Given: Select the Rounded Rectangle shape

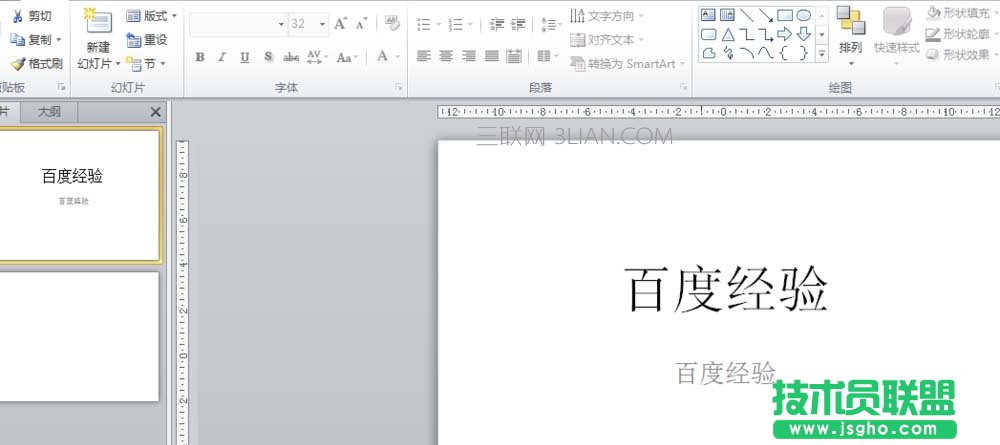Looking at the screenshot, I should (709, 34).
